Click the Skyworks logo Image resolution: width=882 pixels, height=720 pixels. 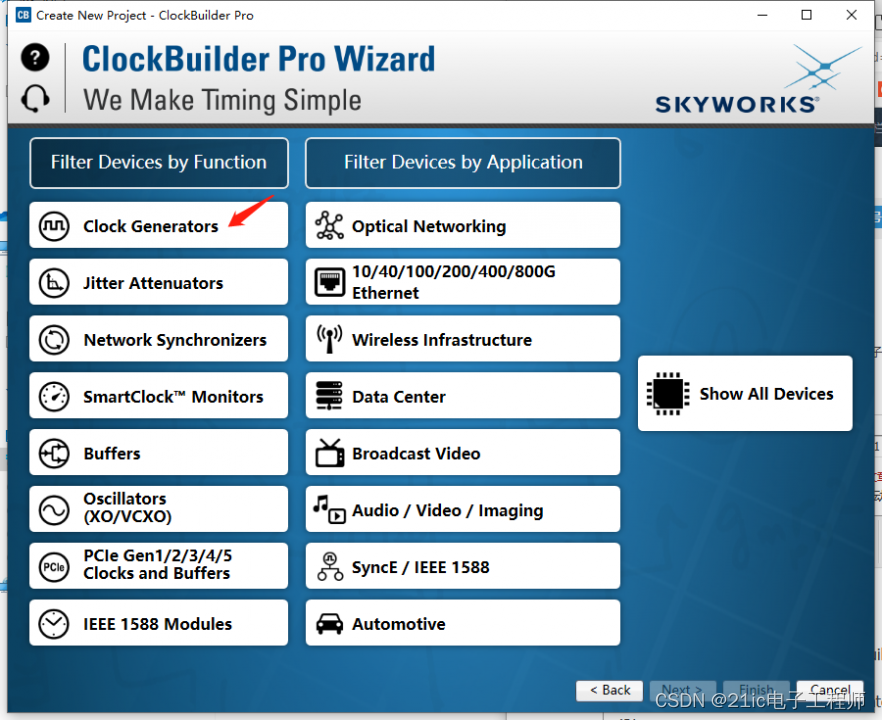[759, 80]
